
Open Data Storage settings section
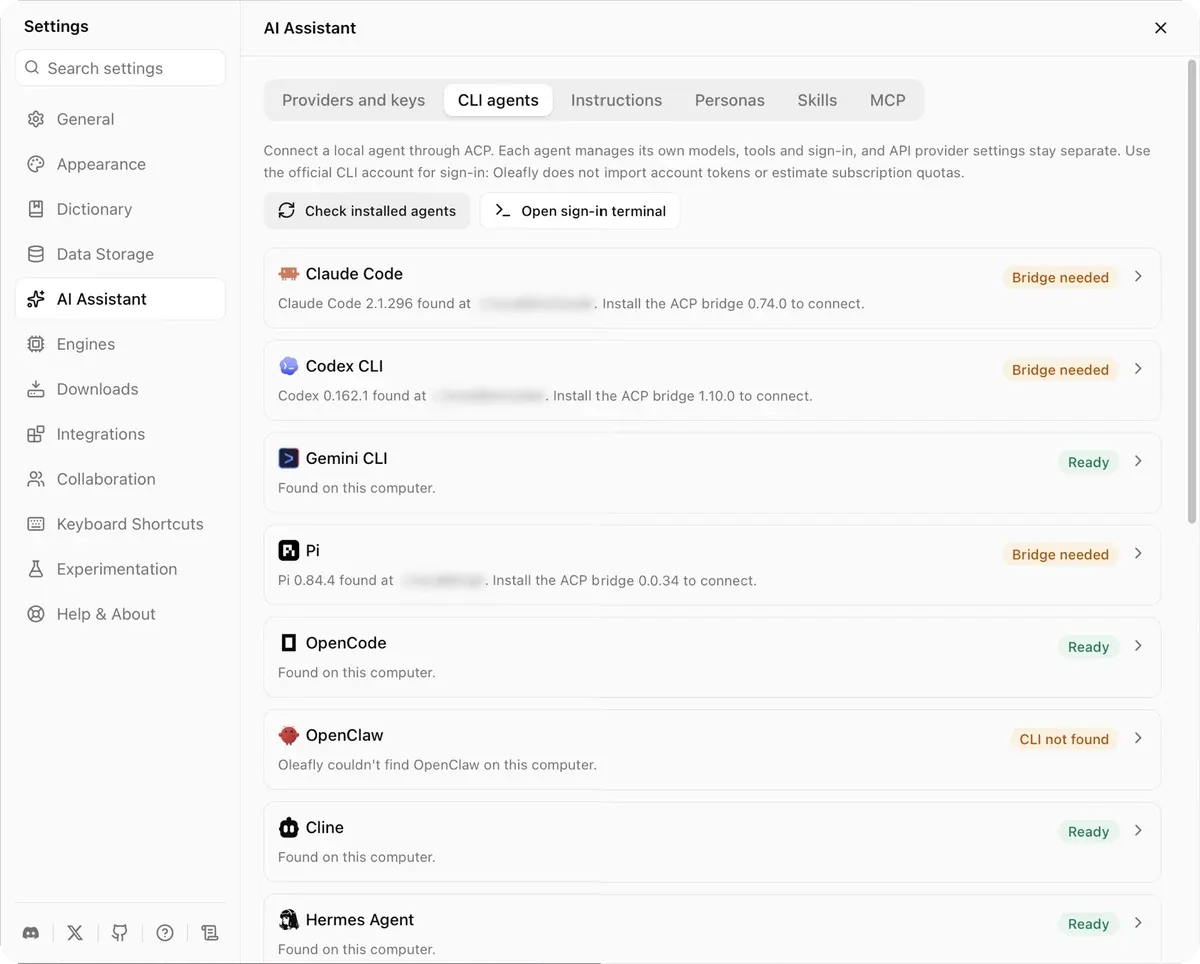pos(120,254)
